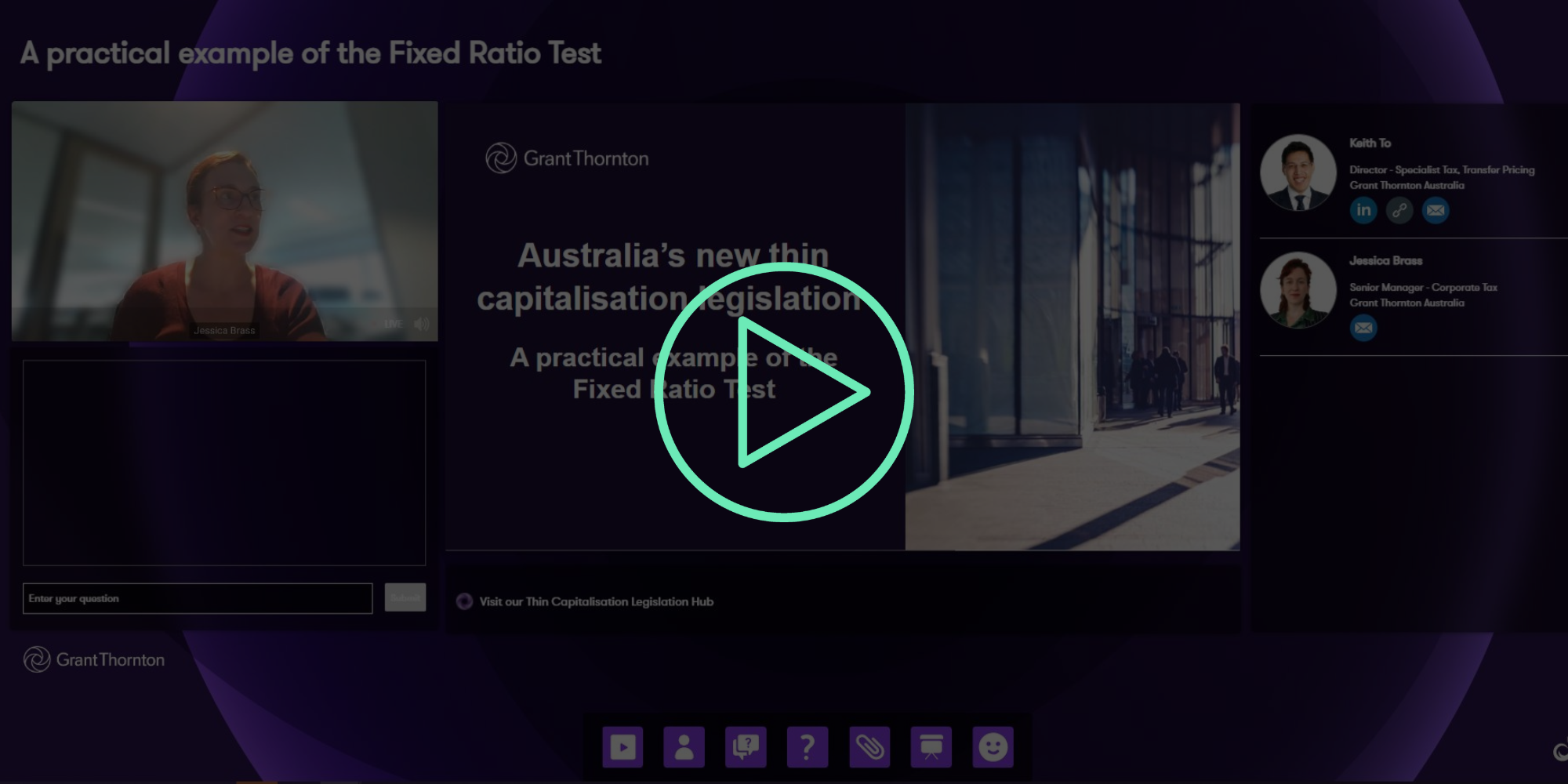The image size is (1568, 784).
Task: Open the speaker bio person icon
Action: point(684,747)
